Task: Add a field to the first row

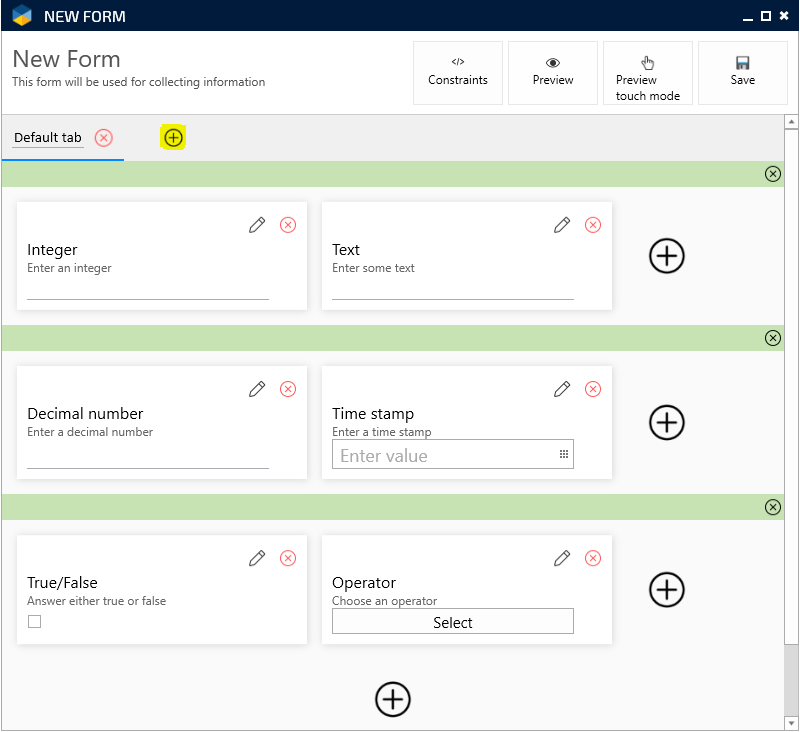Action: tap(667, 256)
